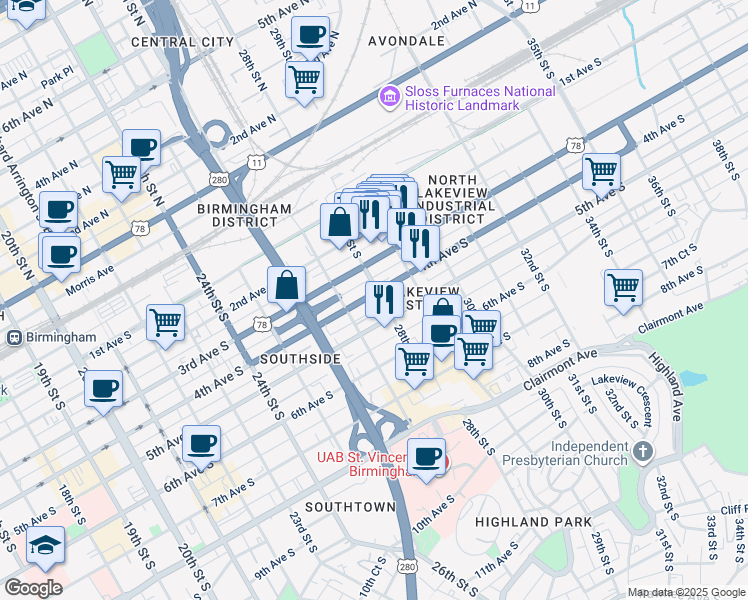Click the shopping cart marker near 29th St N

[304, 81]
